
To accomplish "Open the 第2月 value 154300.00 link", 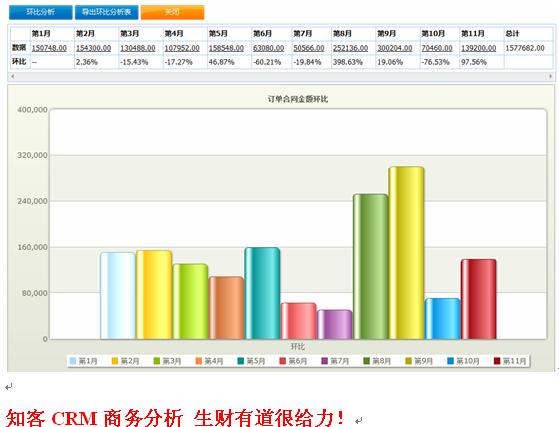I will click(93, 48).
